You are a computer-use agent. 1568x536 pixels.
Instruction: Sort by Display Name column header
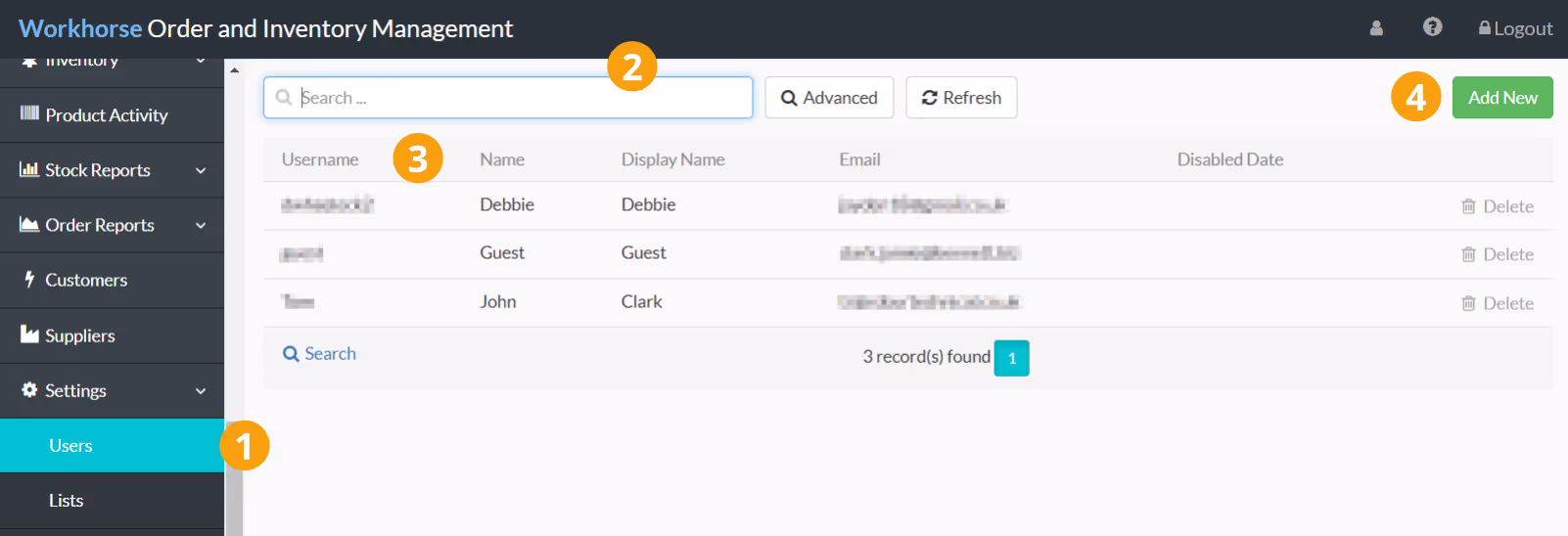[673, 159]
